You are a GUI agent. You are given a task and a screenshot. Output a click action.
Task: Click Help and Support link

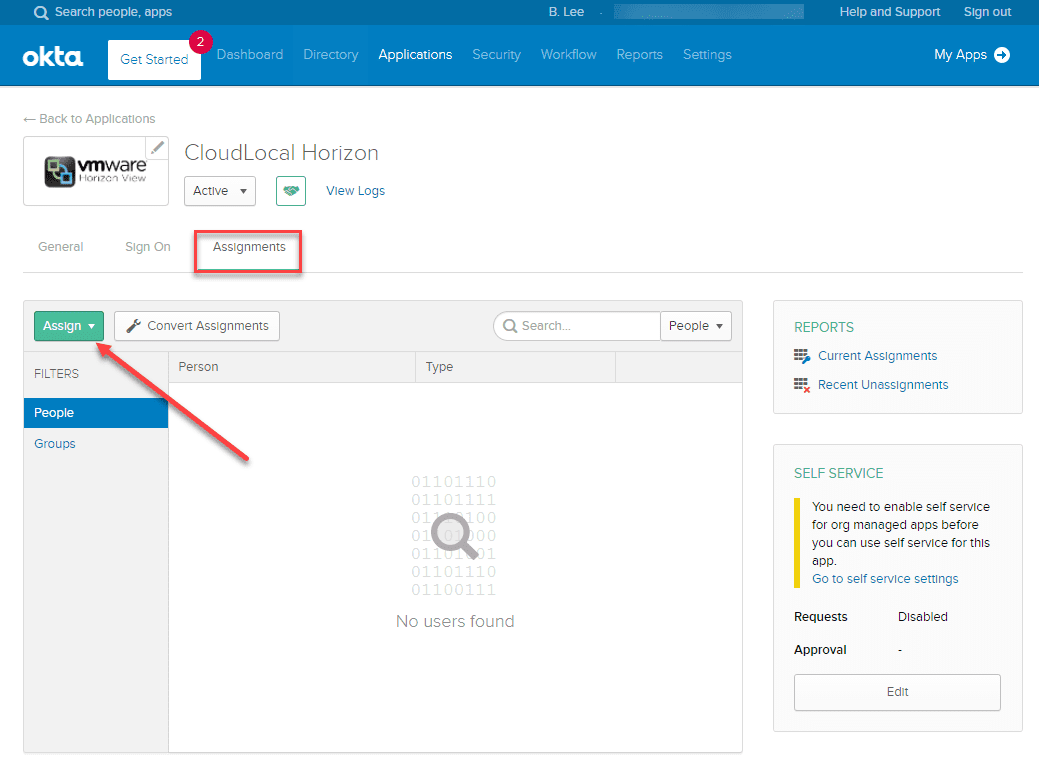click(889, 12)
